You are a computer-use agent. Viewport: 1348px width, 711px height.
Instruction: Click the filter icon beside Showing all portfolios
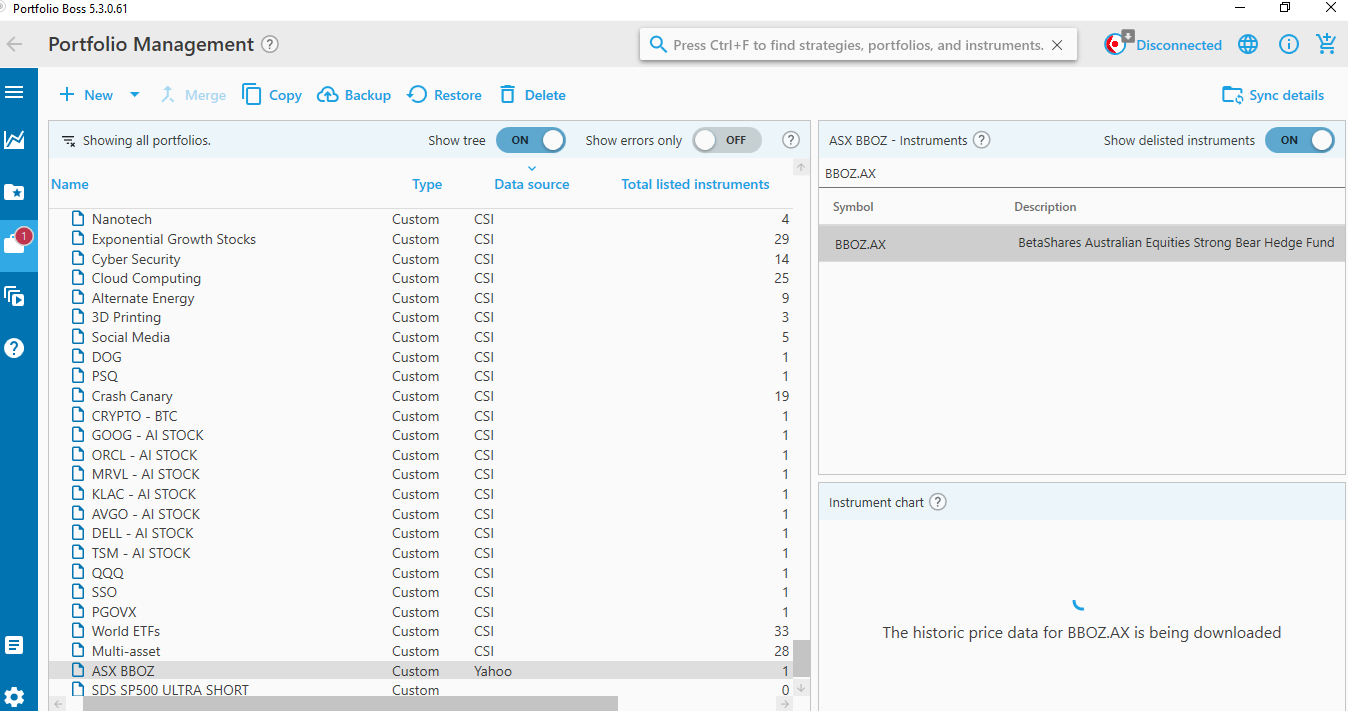69,141
